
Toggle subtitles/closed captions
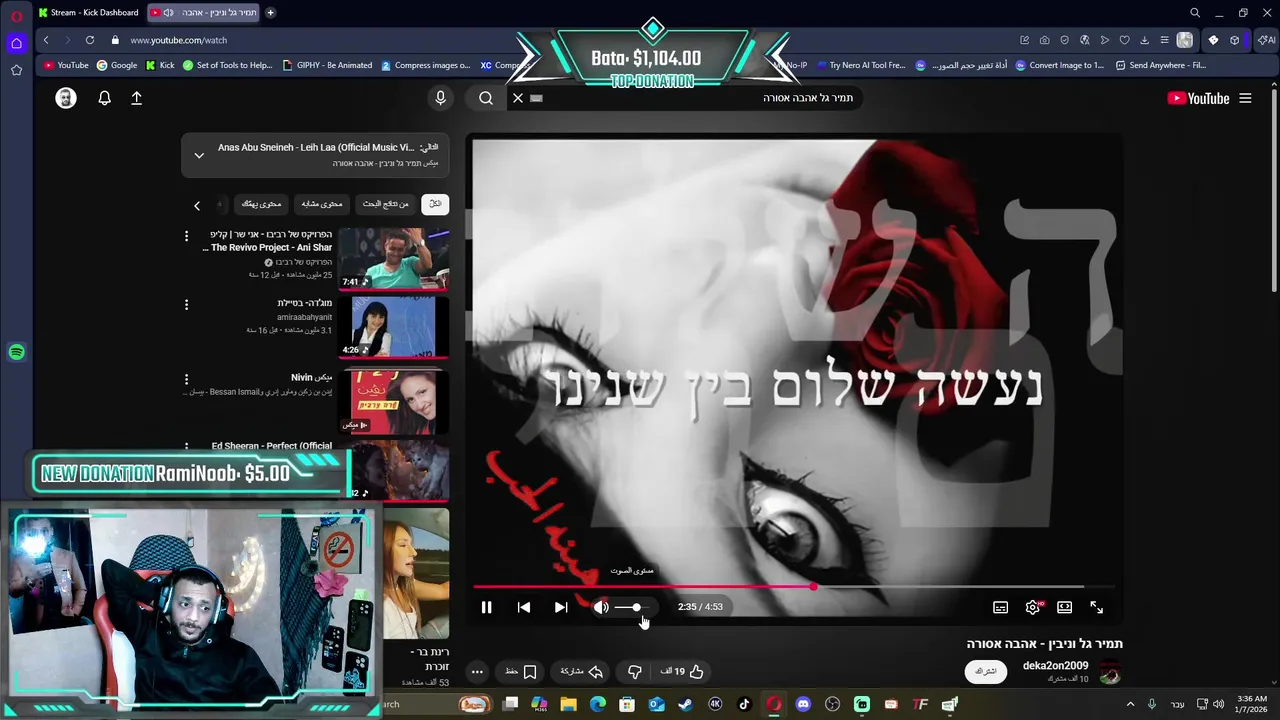coord(1000,607)
